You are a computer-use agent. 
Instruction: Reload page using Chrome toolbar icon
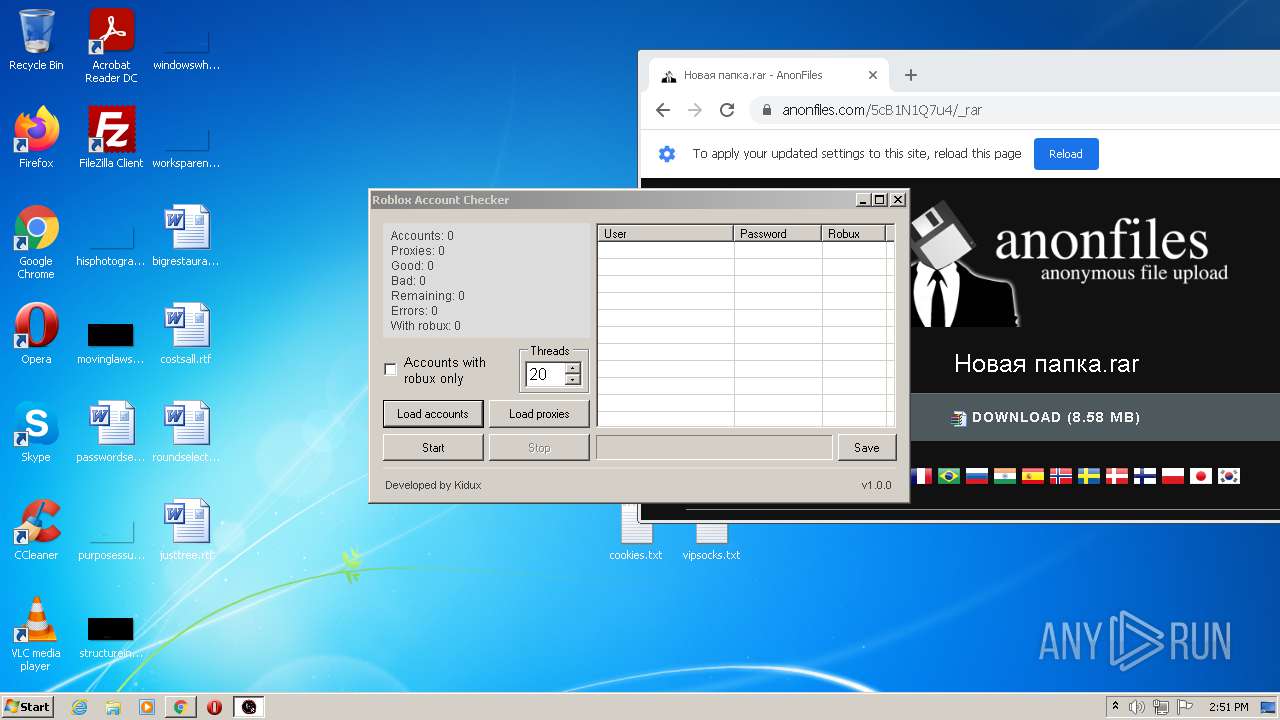[x=727, y=110]
